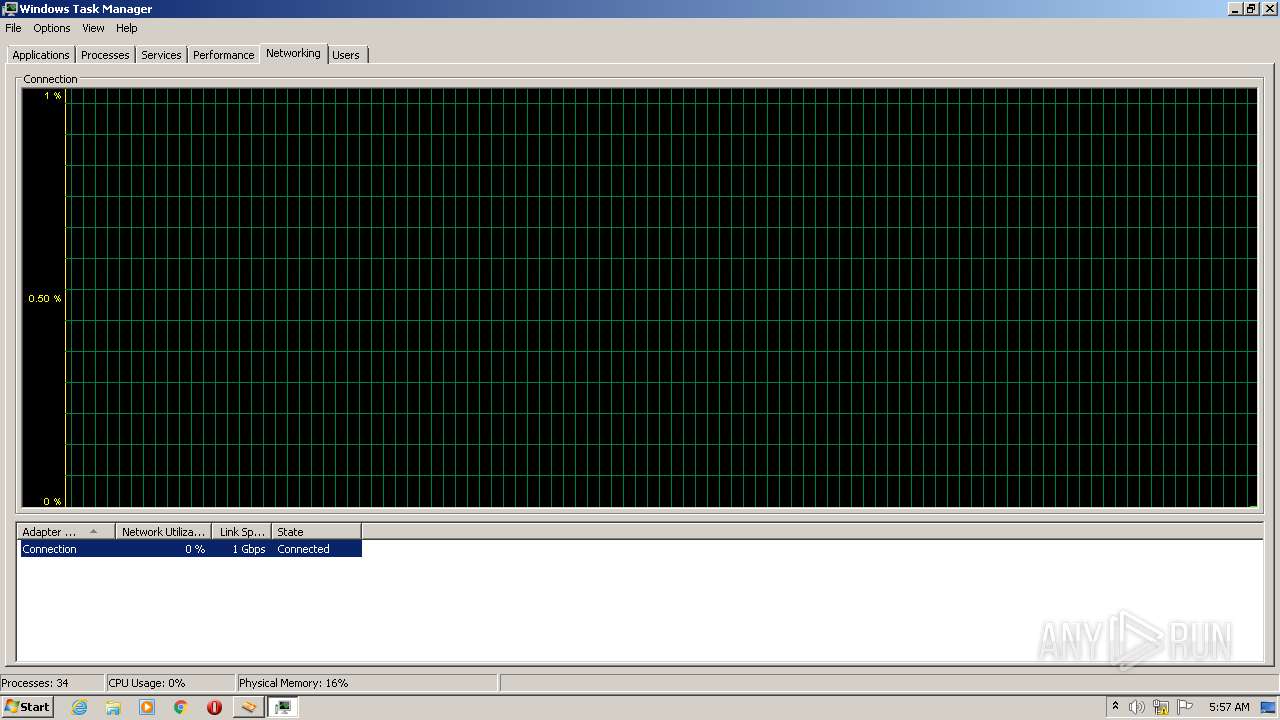The width and height of the screenshot is (1280, 720).
Task: Click the Task Manager taskbar button
Action: point(283,707)
